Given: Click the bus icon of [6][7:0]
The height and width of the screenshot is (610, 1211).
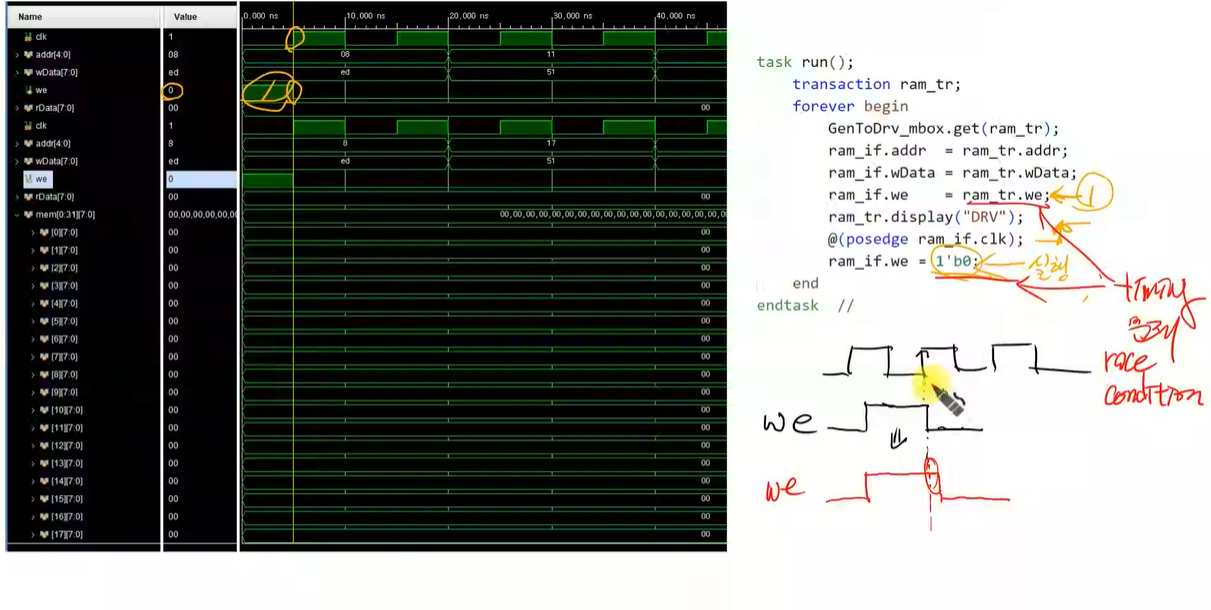Looking at the screenshot, I should click(x=44, y=339).
